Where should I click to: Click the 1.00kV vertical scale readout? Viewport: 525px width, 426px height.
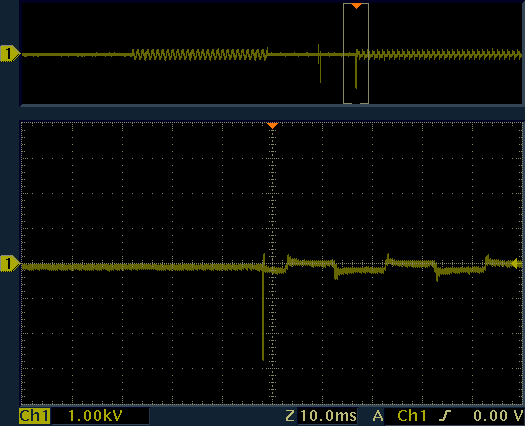[x=95, y=416]
